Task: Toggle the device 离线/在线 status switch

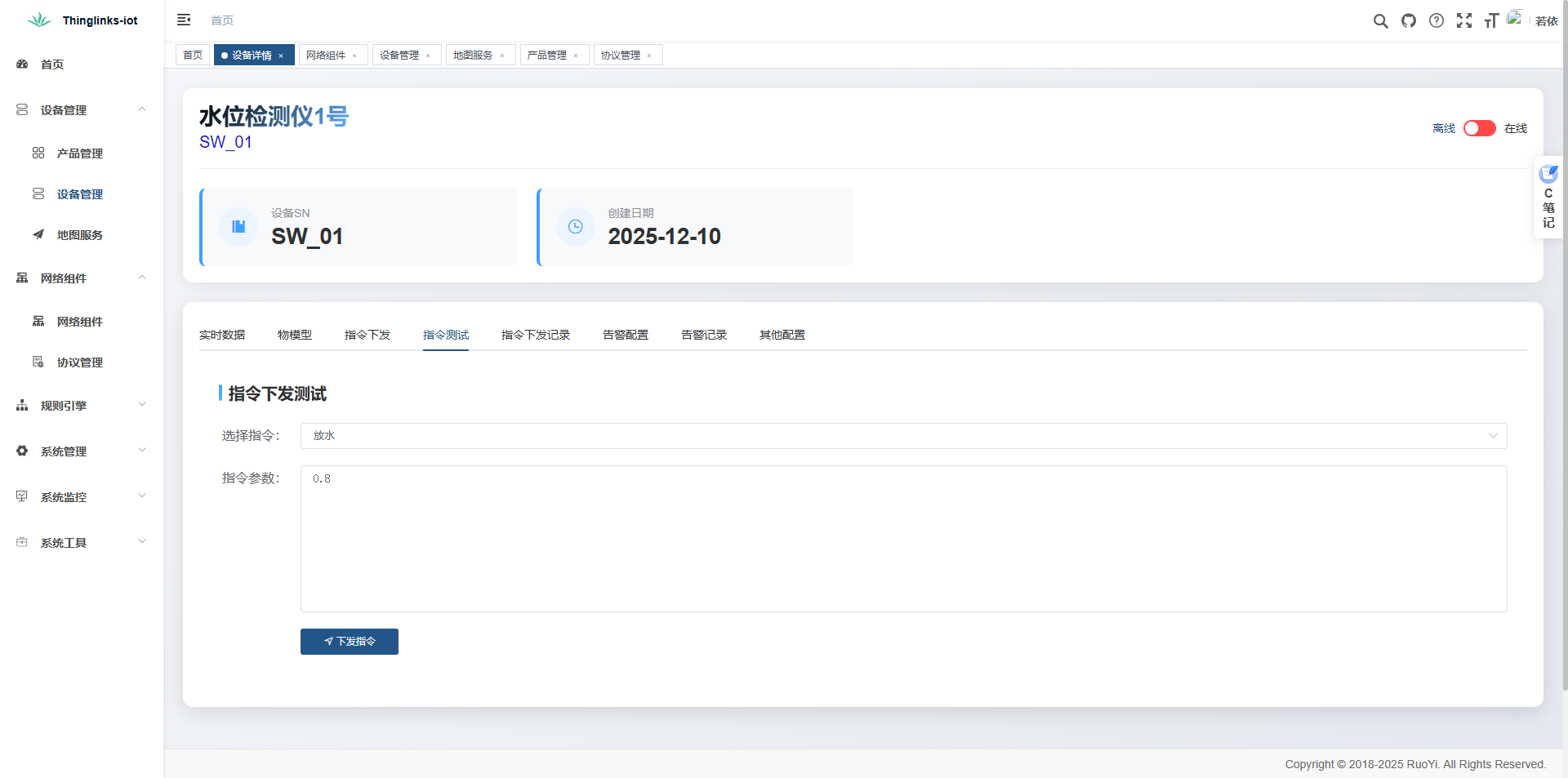Action: (x=1479, y=128)
